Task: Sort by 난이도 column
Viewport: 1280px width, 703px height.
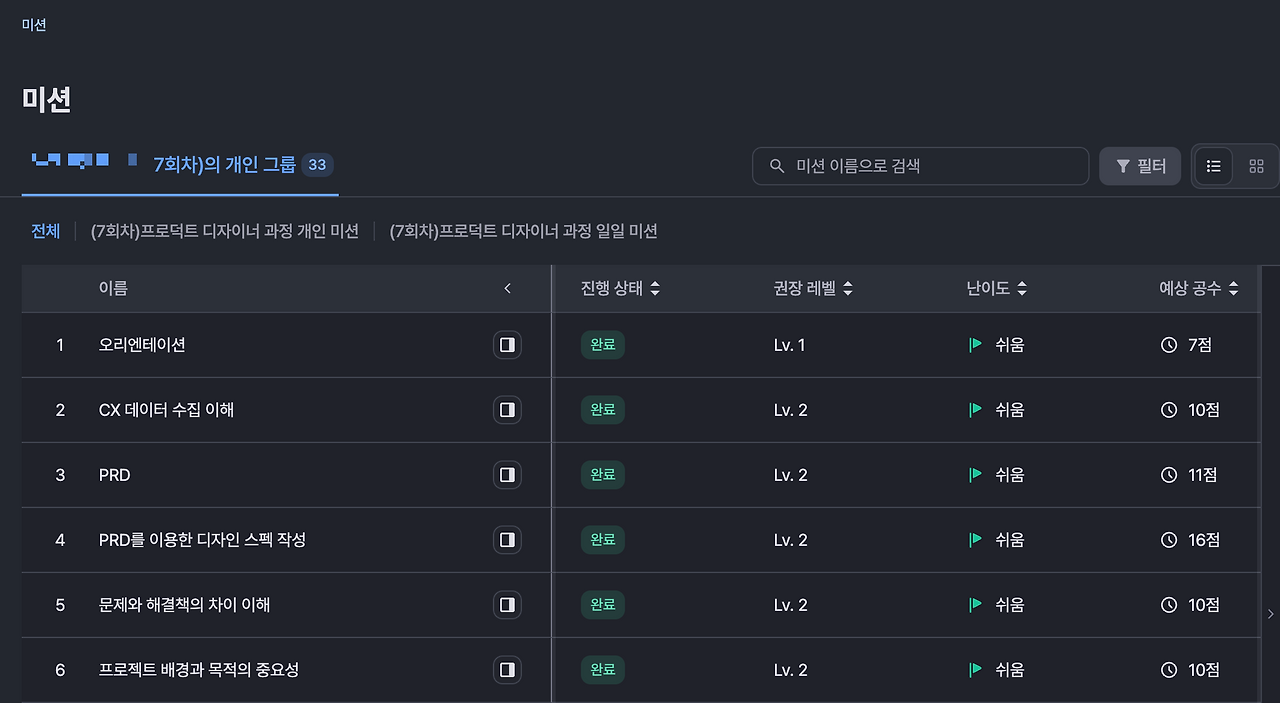Action: pyautogui.click(x=1022, y=289)
